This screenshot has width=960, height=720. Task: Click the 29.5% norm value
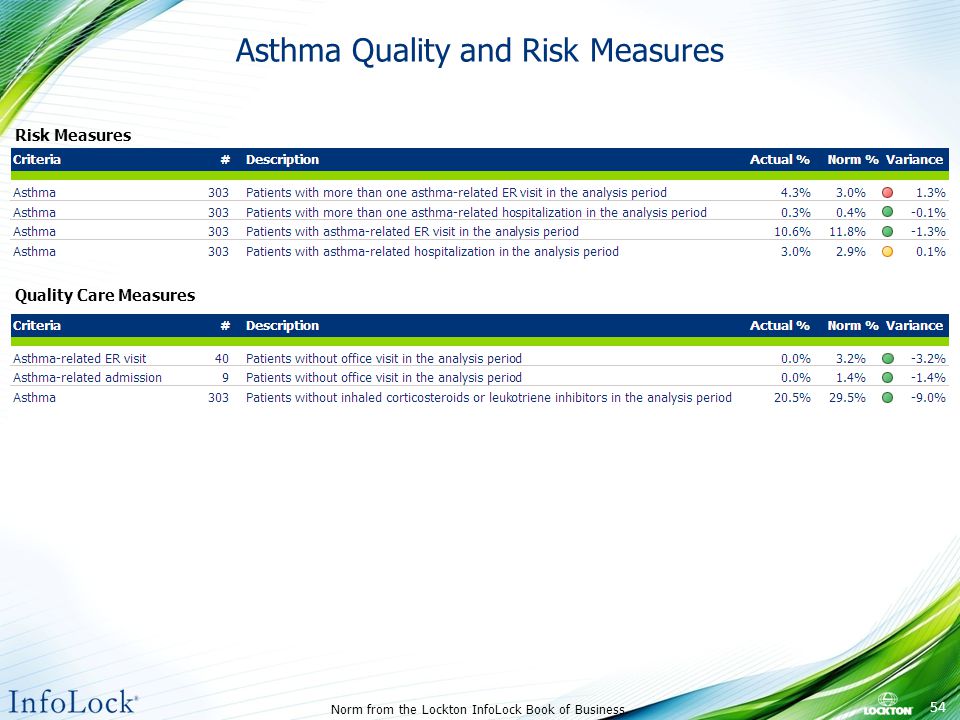pos(847,397)
